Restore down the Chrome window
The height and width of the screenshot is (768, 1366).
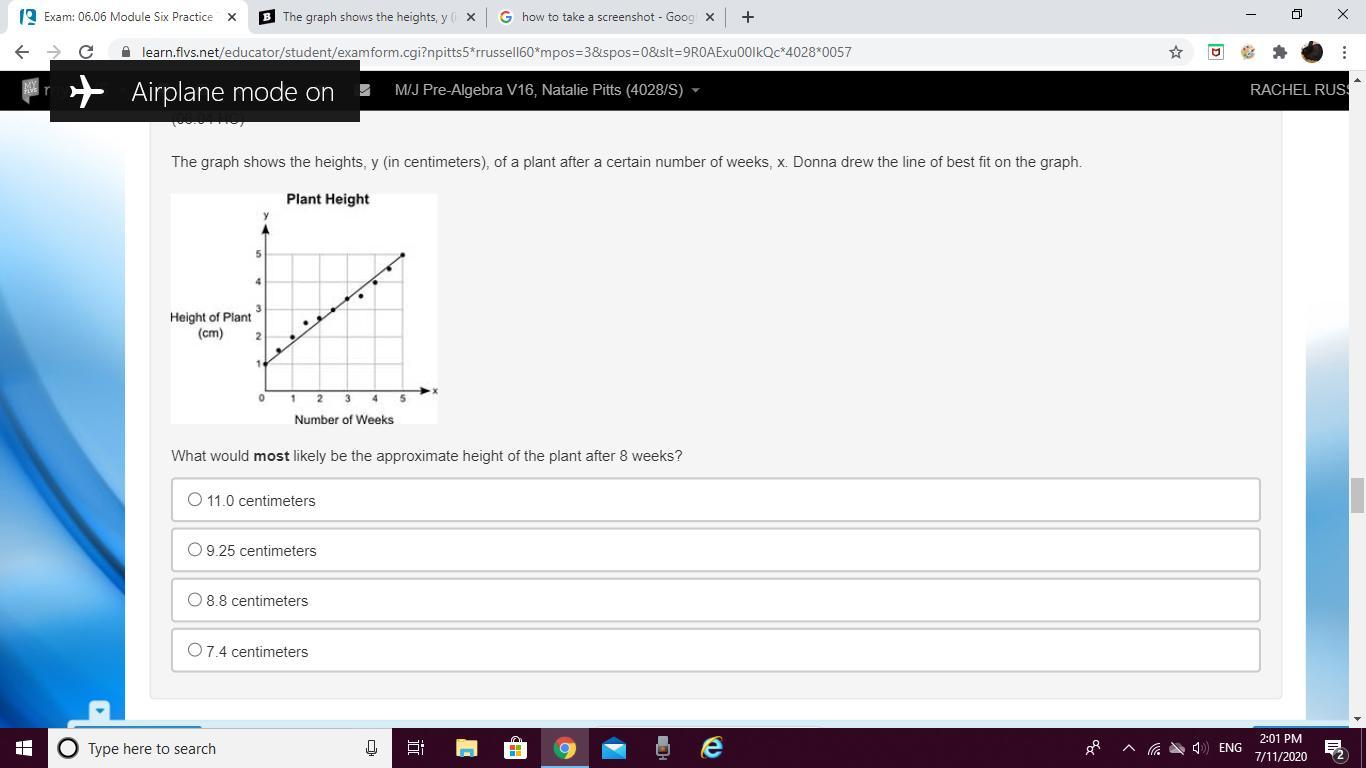click(1297, 15)
